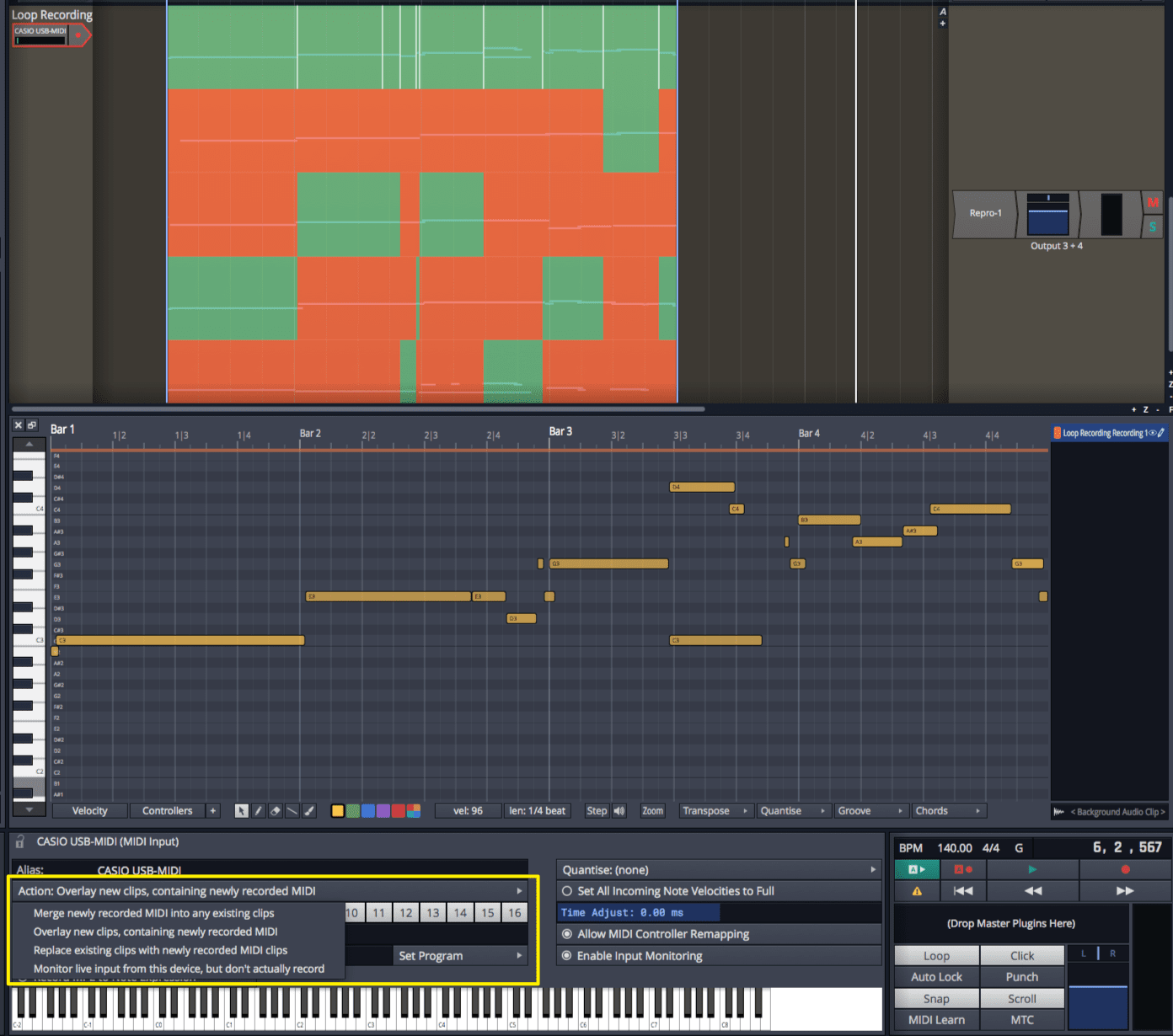1173x1036 pixels.
Task: Open the Set Program dropdown
Action: click(x=459, y=955)
